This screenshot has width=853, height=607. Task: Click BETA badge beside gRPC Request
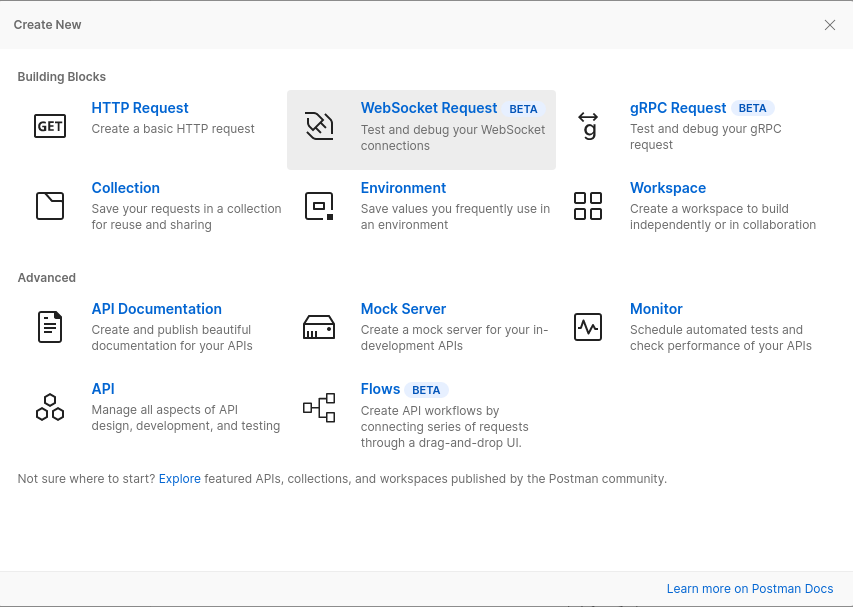[752, 108]
